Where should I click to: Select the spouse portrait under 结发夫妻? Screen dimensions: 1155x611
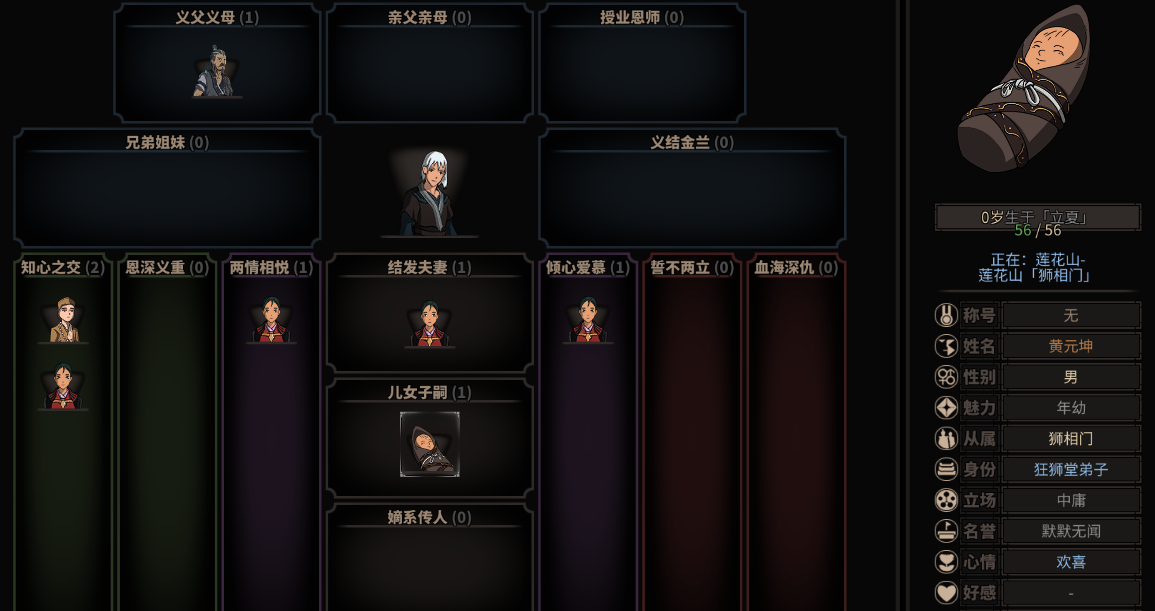[429, 322]
